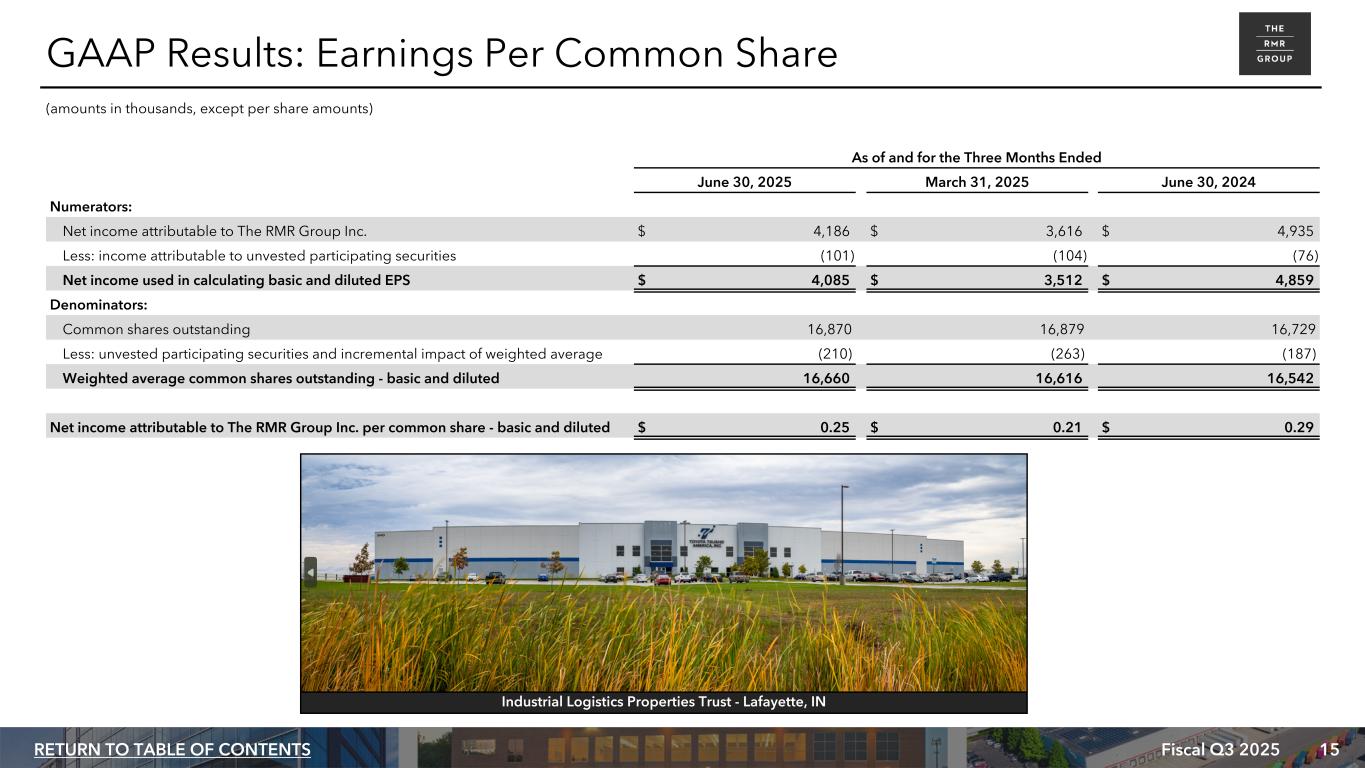Click the 4,186 net income value

[831, 231]
